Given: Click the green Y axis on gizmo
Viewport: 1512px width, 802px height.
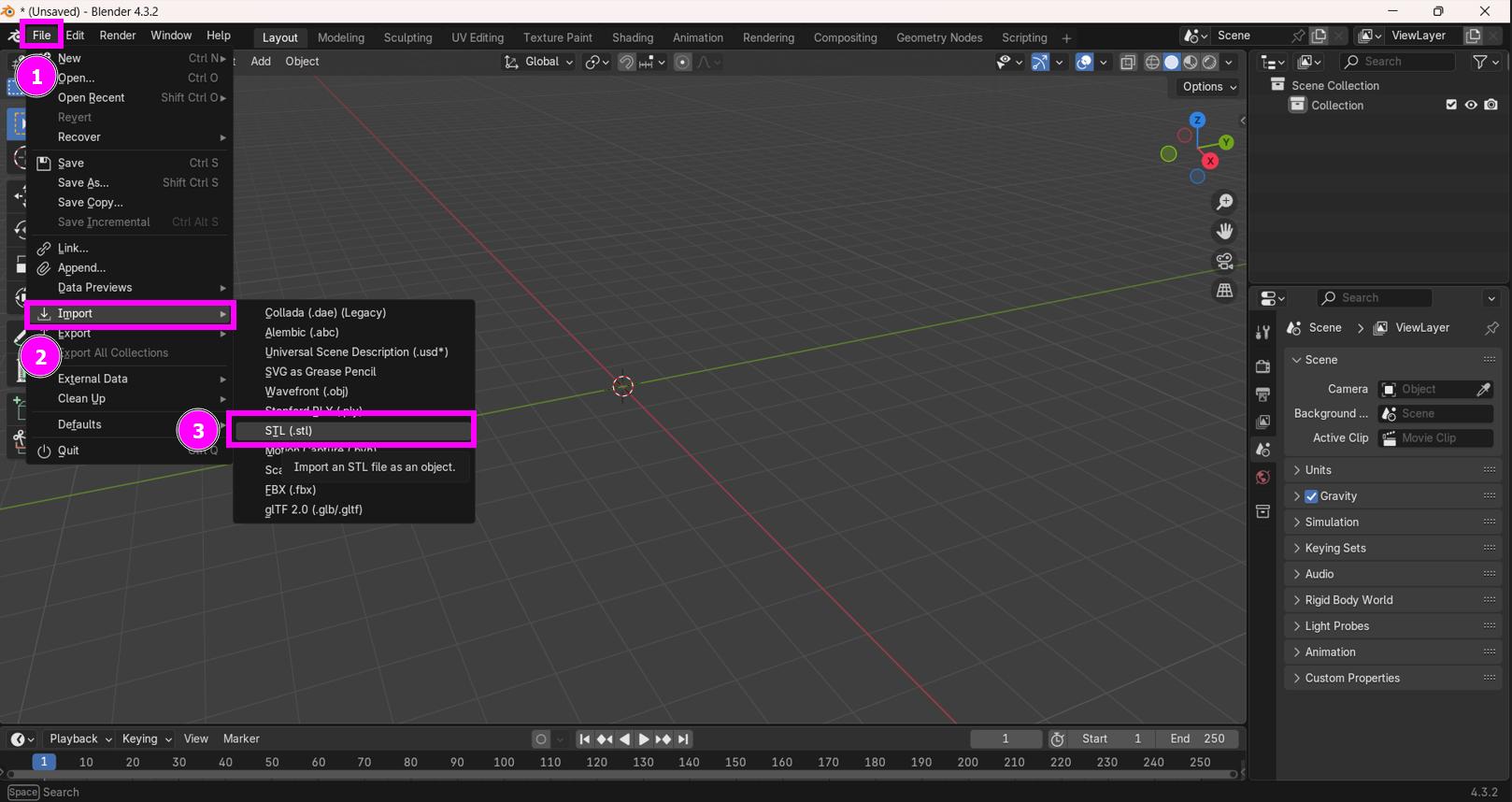Looking at the screenshot, I should tap(1226, 142).
